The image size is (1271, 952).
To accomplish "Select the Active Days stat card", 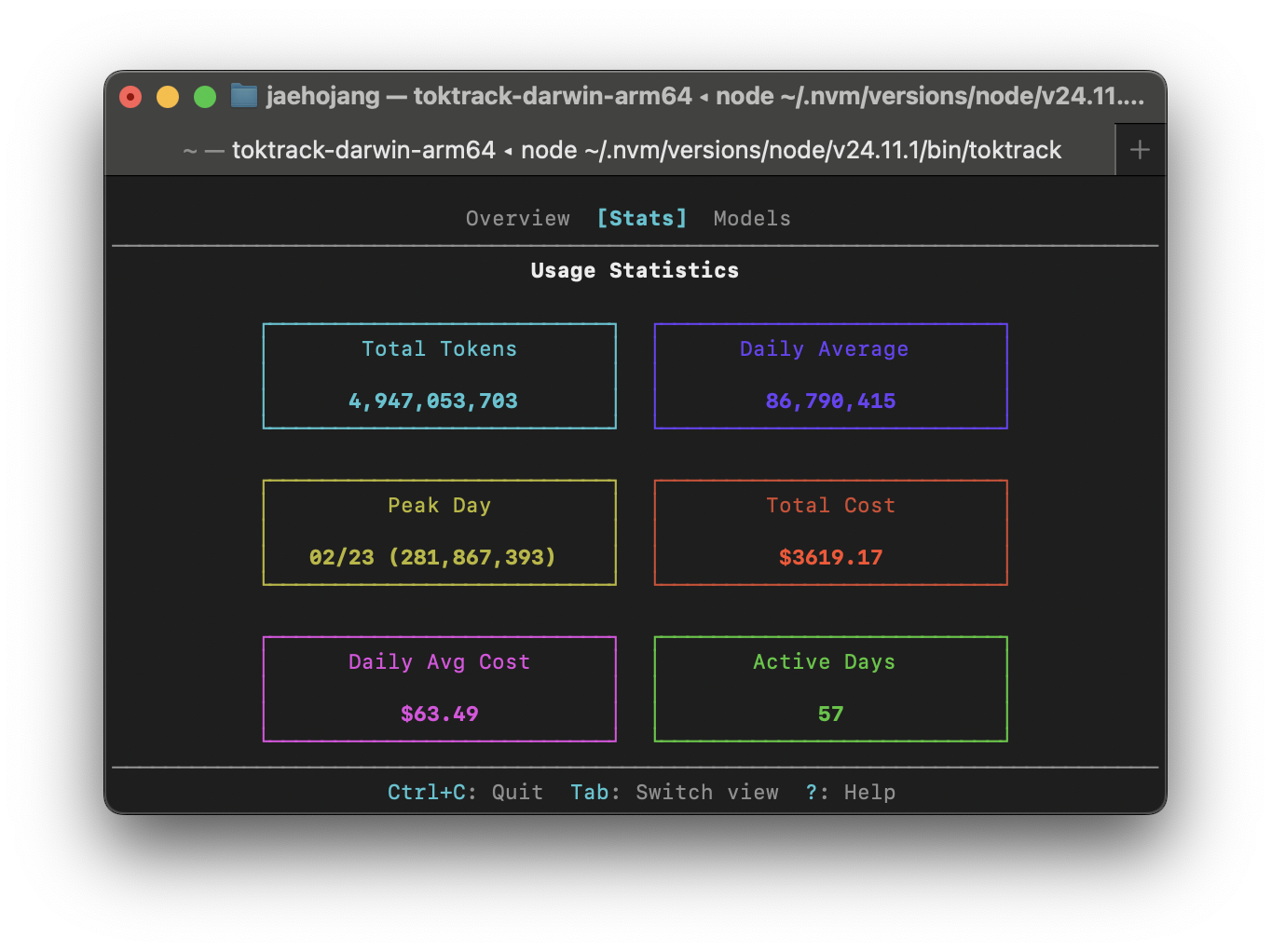I will click(x=830, y=688).
